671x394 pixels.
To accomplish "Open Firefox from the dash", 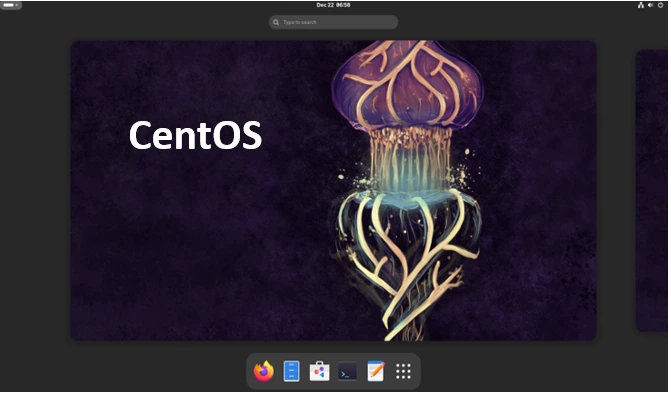I will 264,371.
